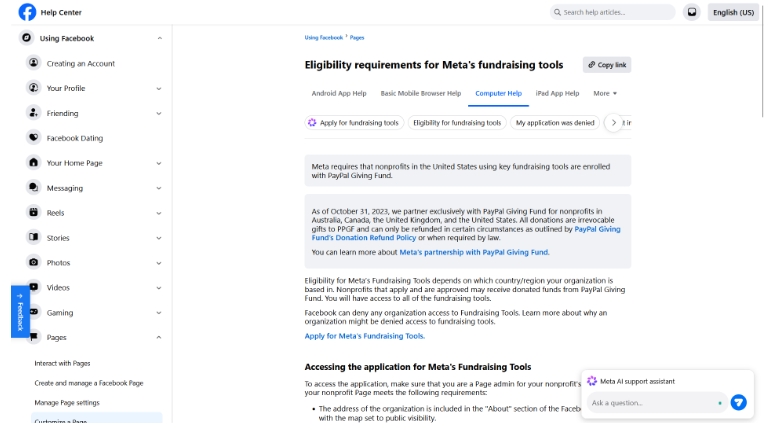
Task: Click the Copy link button
Action: (x=607, y=65)
